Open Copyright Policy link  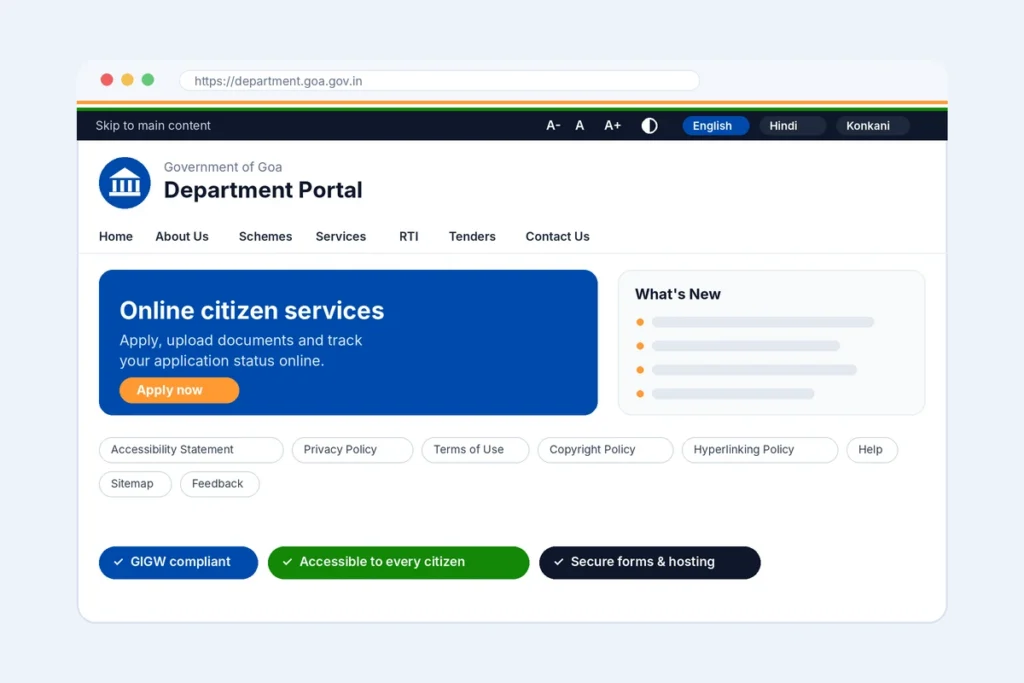click(605, 450)
